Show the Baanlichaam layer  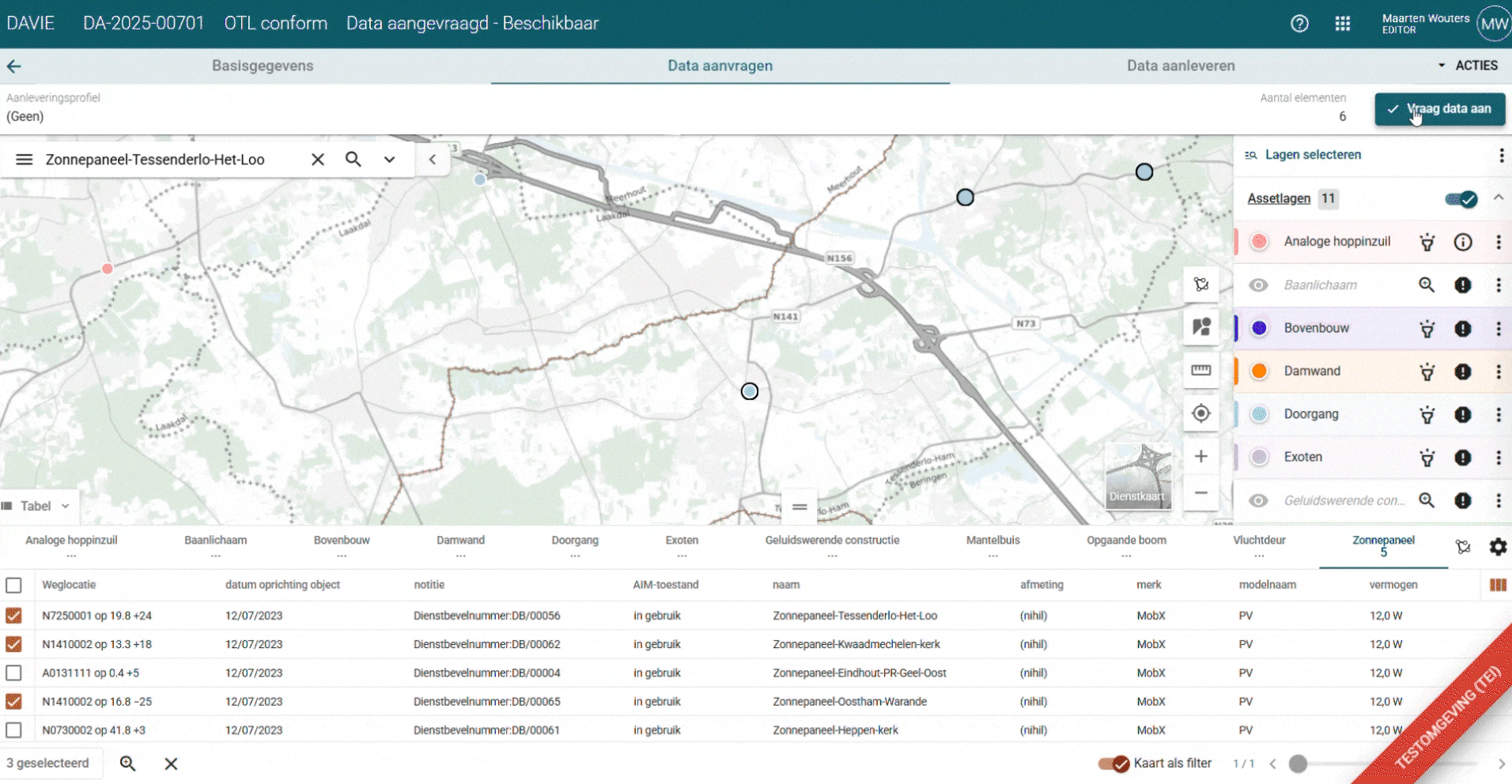coord(1259,285)
